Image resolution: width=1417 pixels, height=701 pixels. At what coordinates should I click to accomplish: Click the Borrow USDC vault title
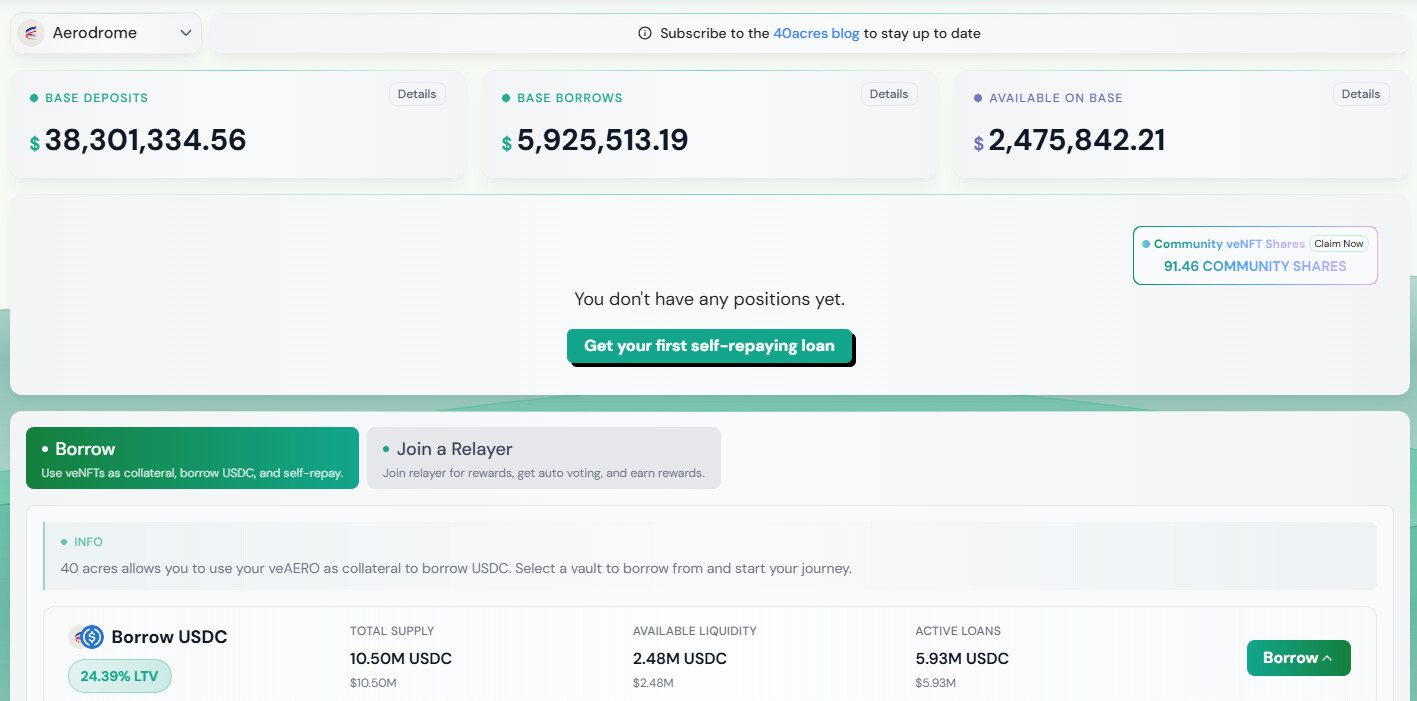click(x=169, y=637)
